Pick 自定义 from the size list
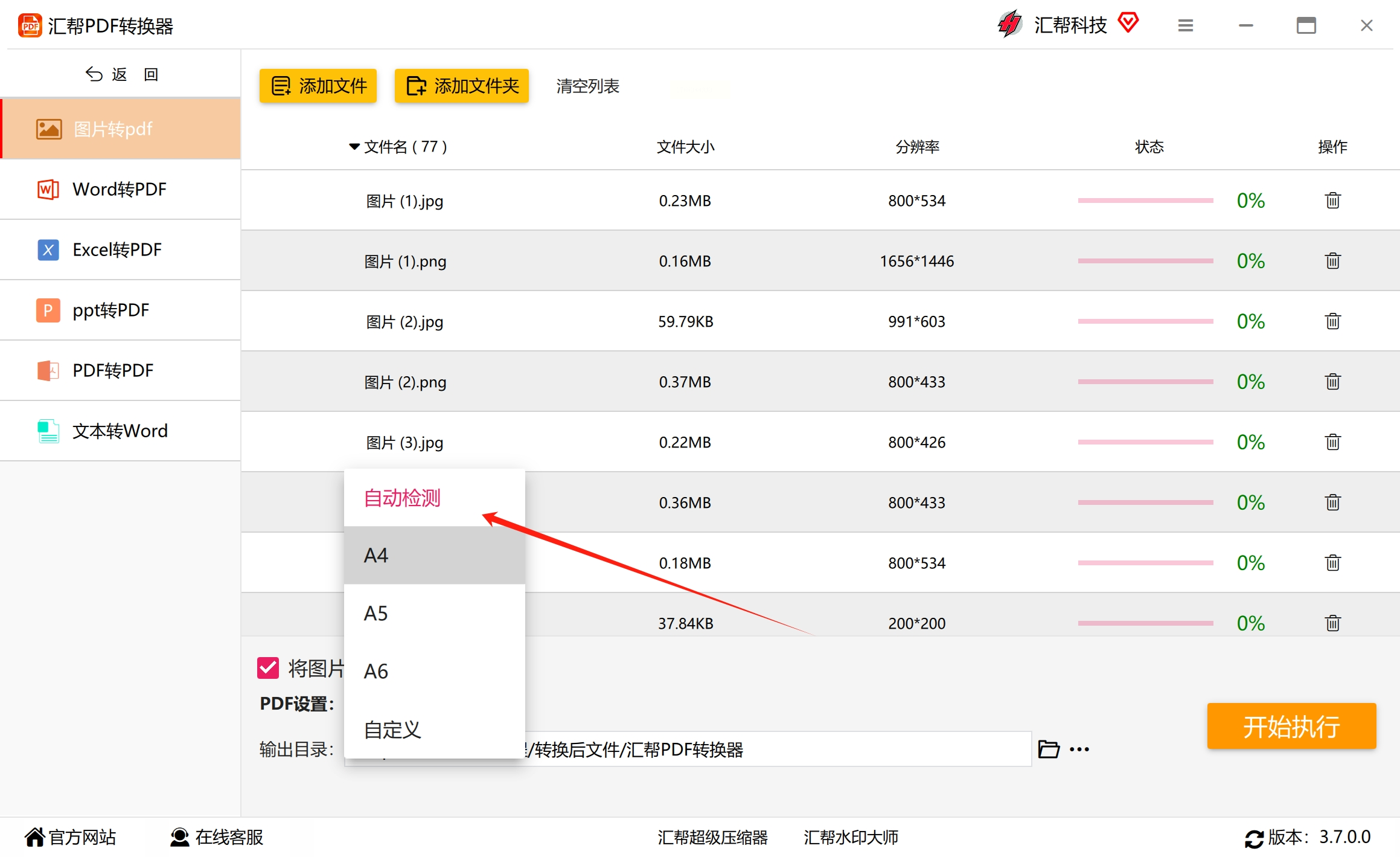The image size is (1400, 857). coord(434,730)
